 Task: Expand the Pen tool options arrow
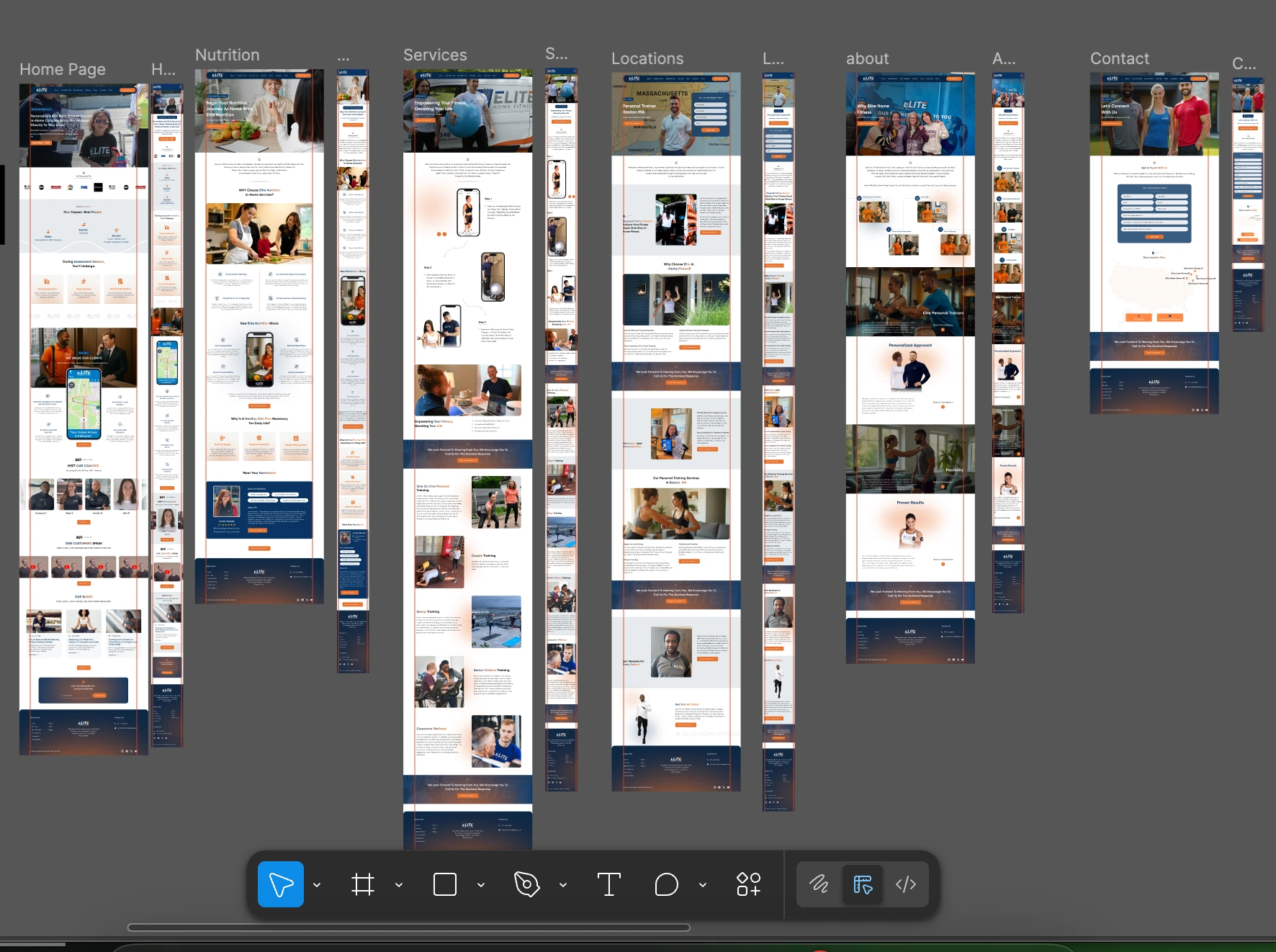[563, 885]
